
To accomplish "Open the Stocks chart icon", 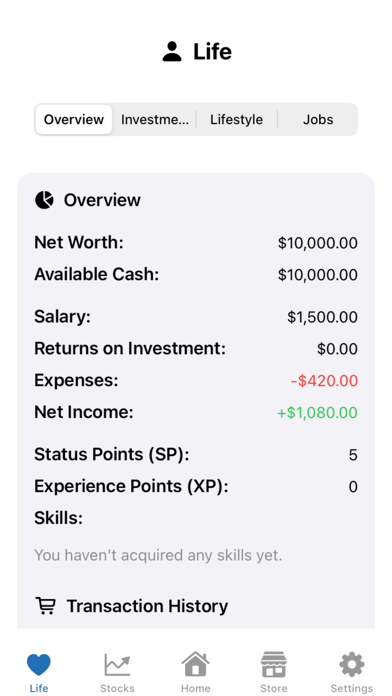I will tap(117, 665).
